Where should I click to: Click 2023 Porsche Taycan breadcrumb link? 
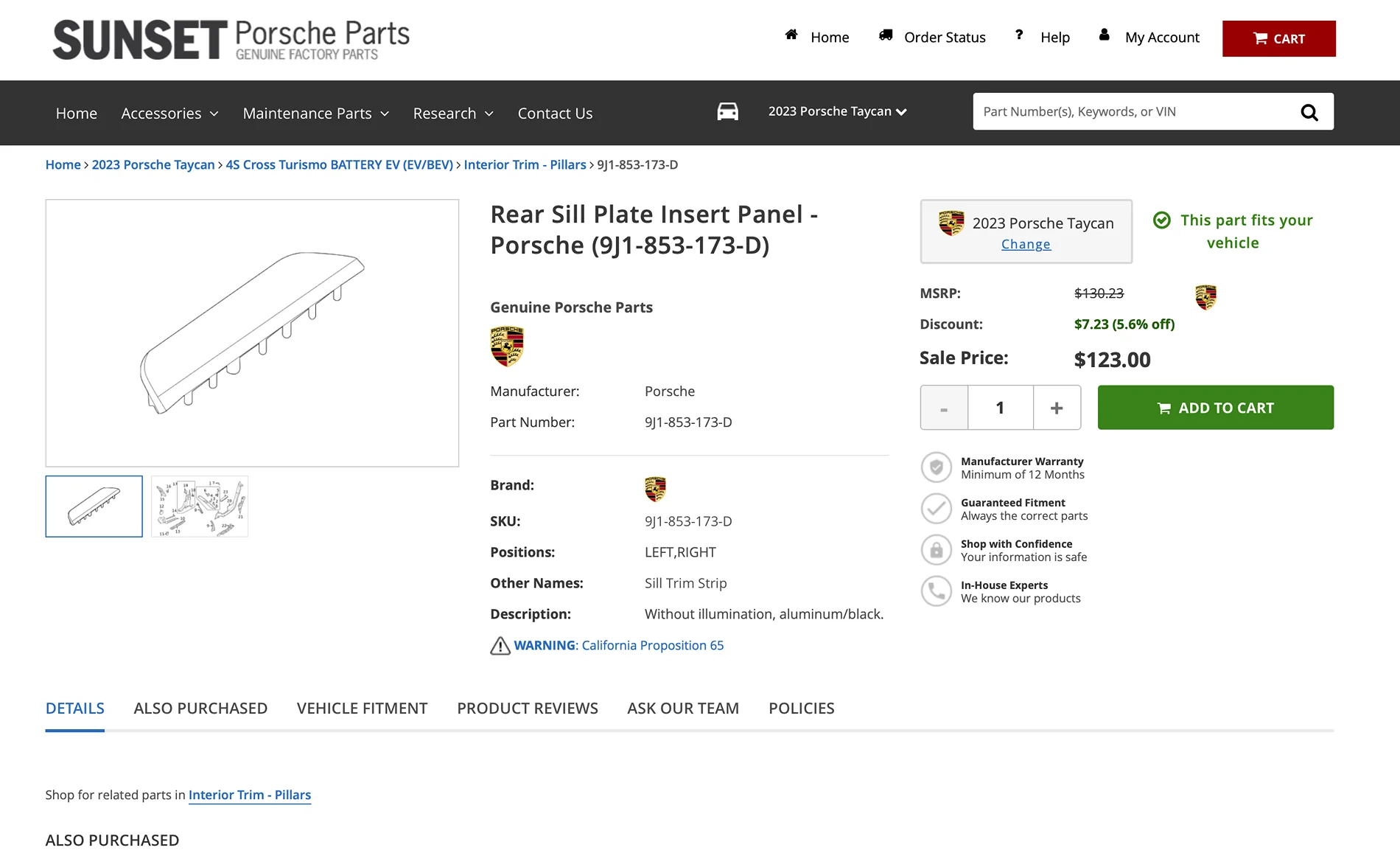coord(153,164)
